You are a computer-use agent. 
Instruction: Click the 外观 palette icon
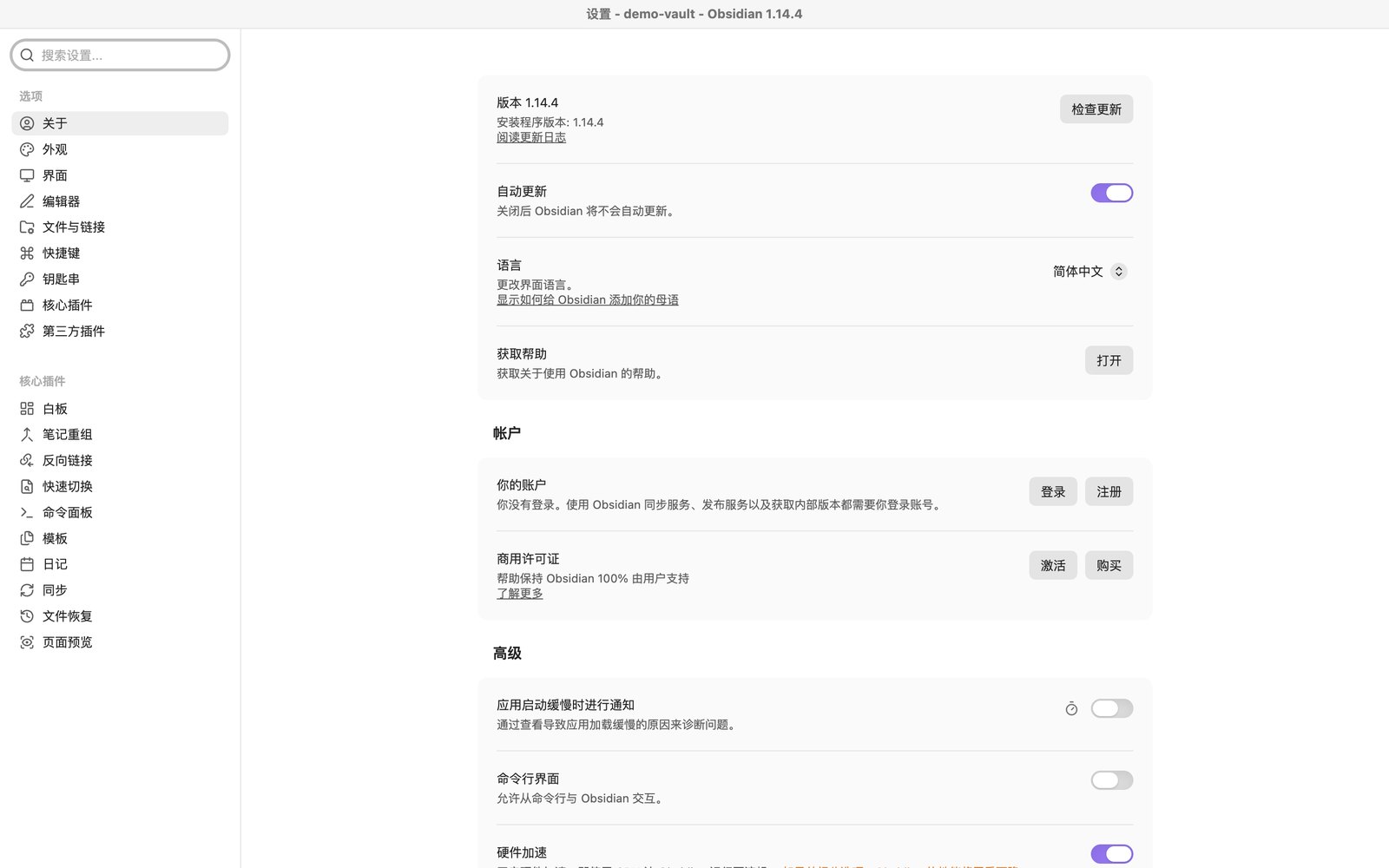[x=27, y=149]
